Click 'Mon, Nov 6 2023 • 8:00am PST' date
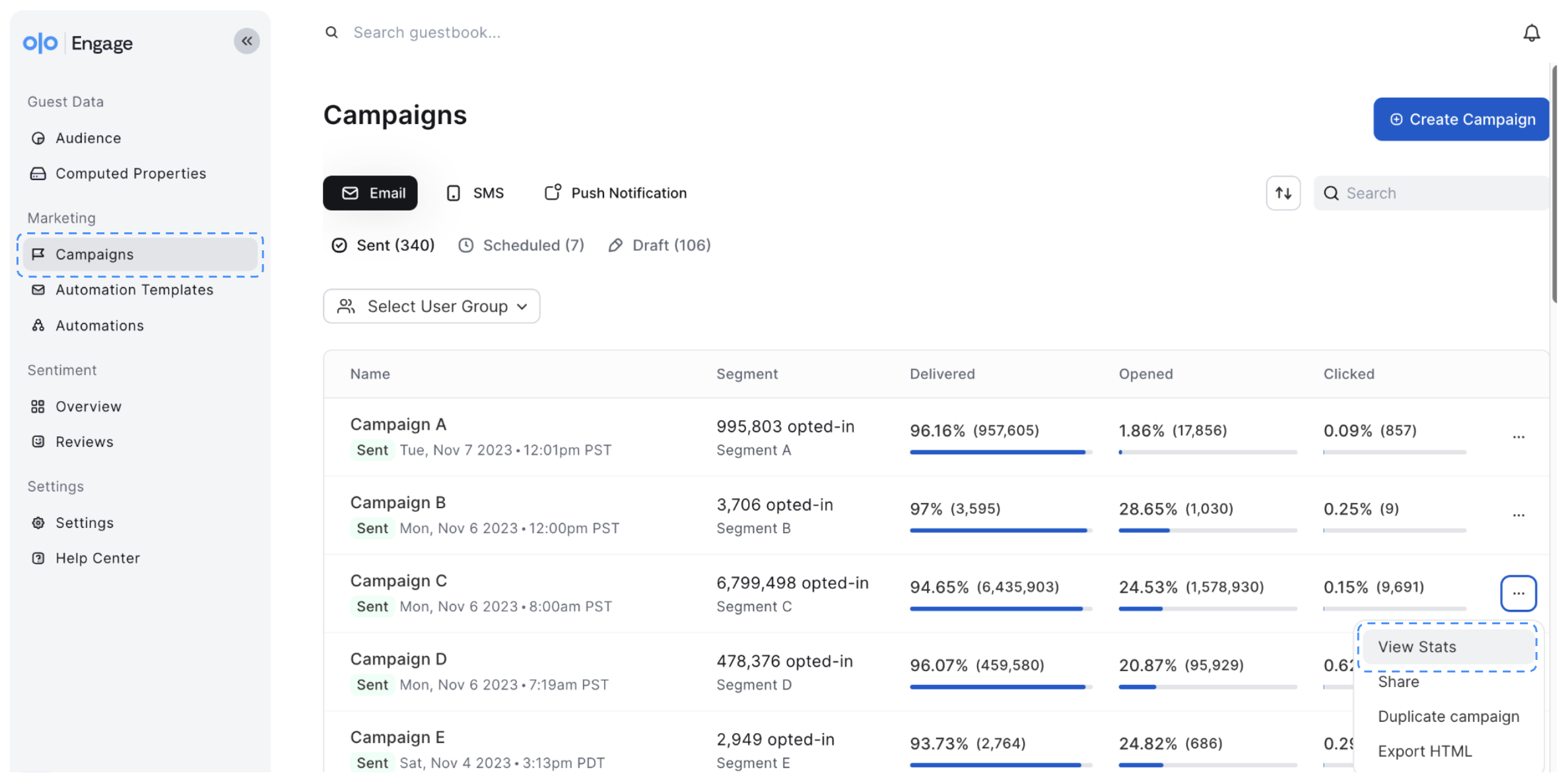This screenshot has width=1566, height=784. click(506, 606)
